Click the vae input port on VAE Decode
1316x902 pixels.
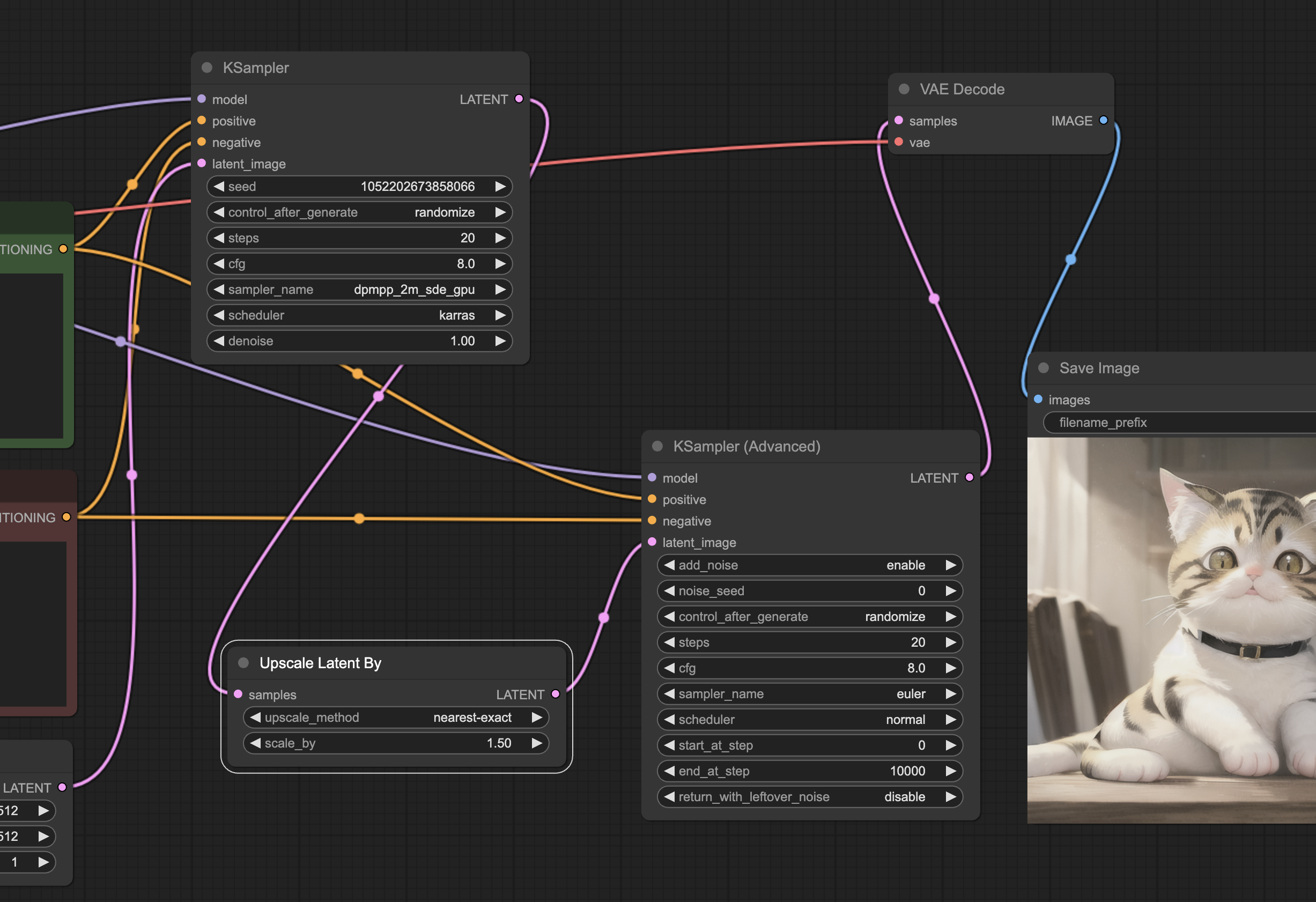click(899, 142)
